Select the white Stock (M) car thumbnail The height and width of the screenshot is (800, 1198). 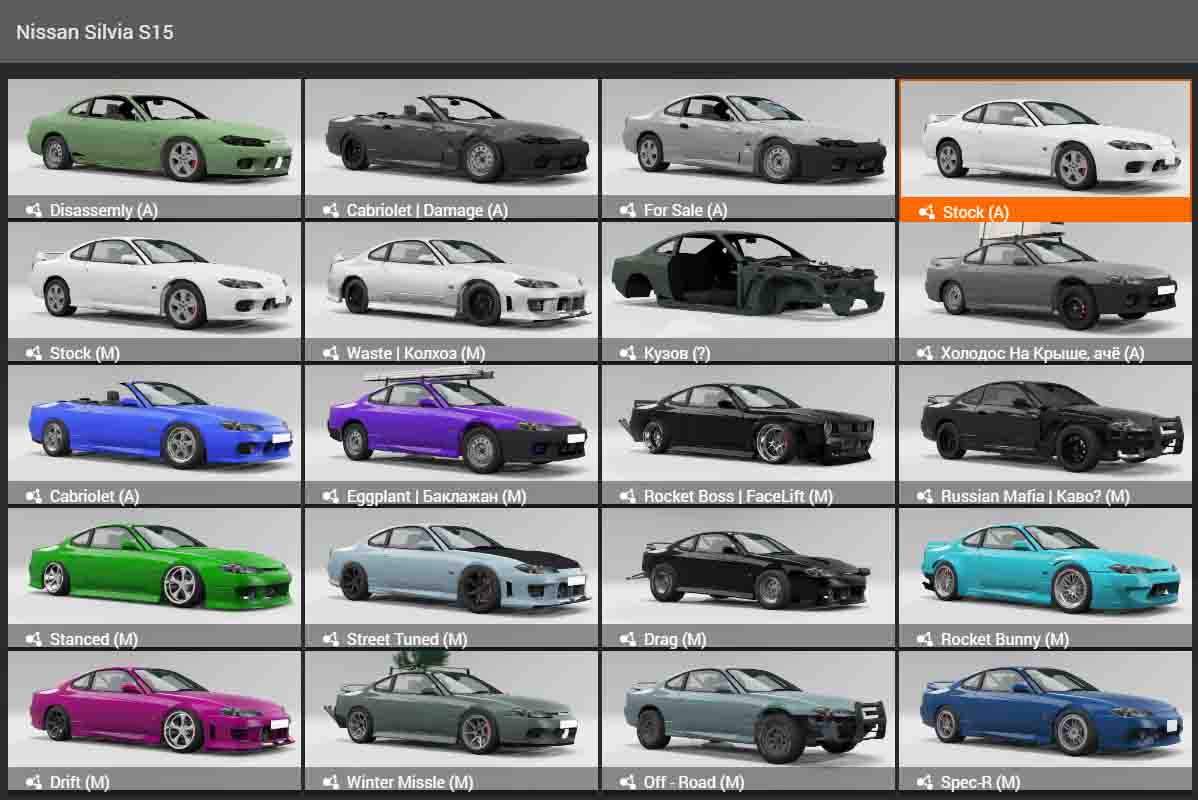click(x=154, y=281)
